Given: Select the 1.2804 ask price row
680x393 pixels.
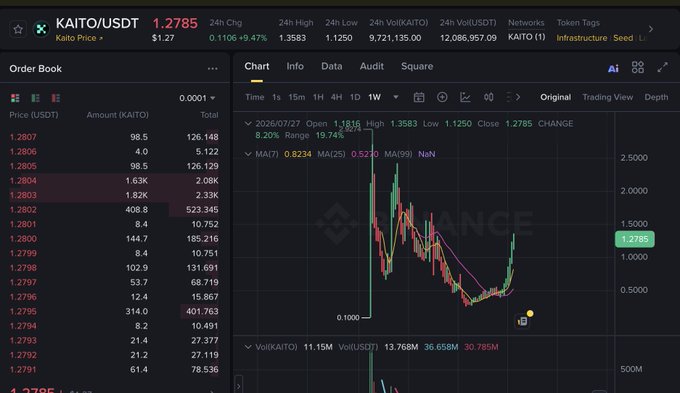Looking at the screenshot, I should [114, 180].
